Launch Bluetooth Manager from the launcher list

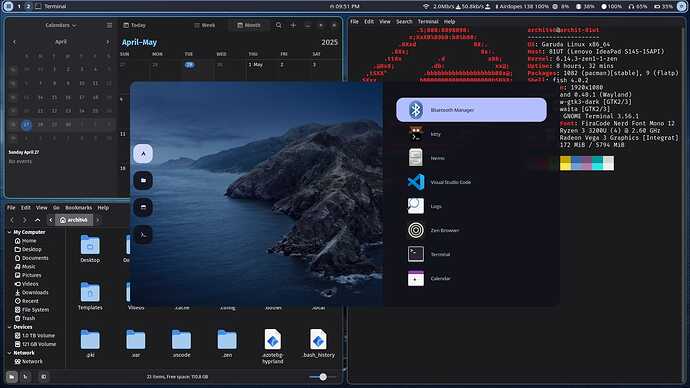click(x=471, y=110)
